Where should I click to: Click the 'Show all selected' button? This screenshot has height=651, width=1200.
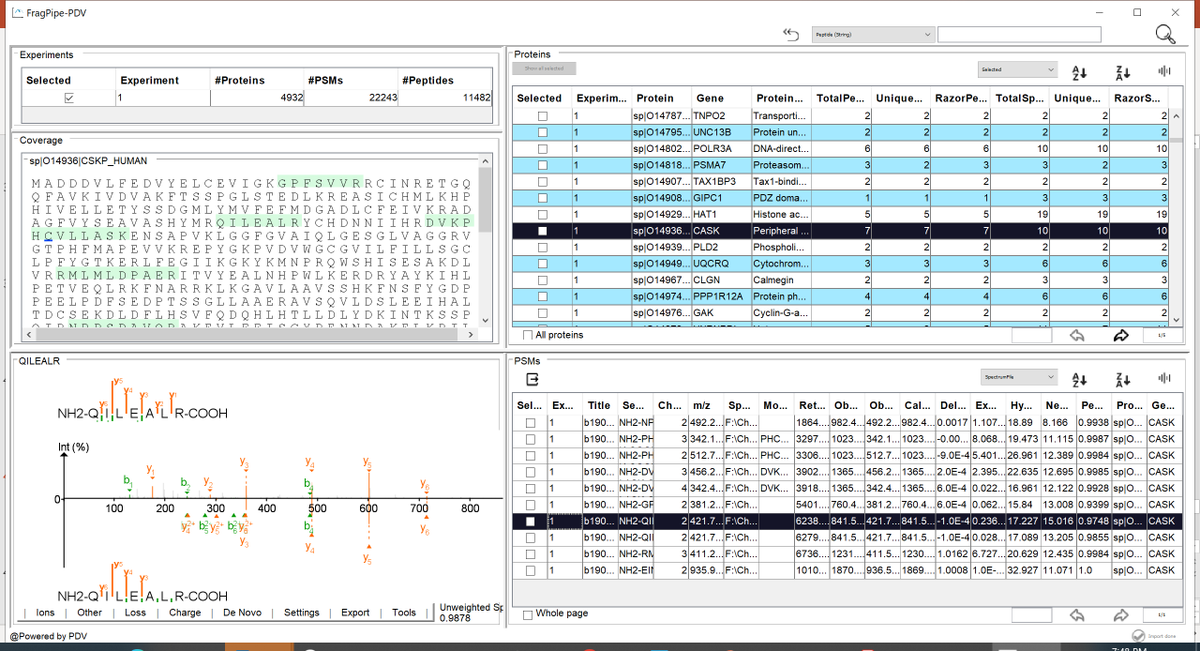[x=544, y=68]
